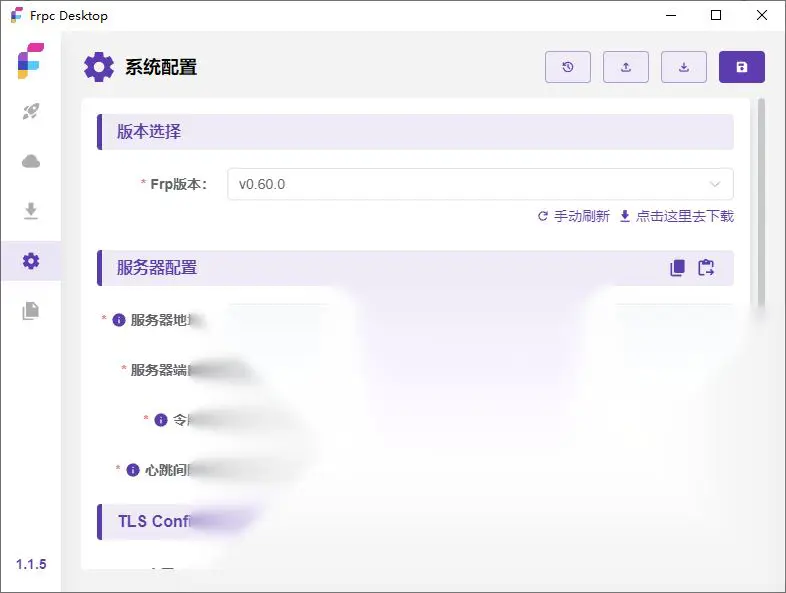Click the import download config button
The height and width of the screenshot is (593, 786).
[684, 67]
